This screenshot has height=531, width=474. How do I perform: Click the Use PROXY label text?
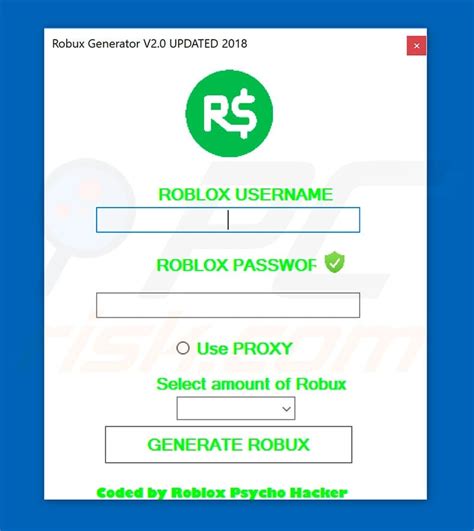tap(244, 348)
